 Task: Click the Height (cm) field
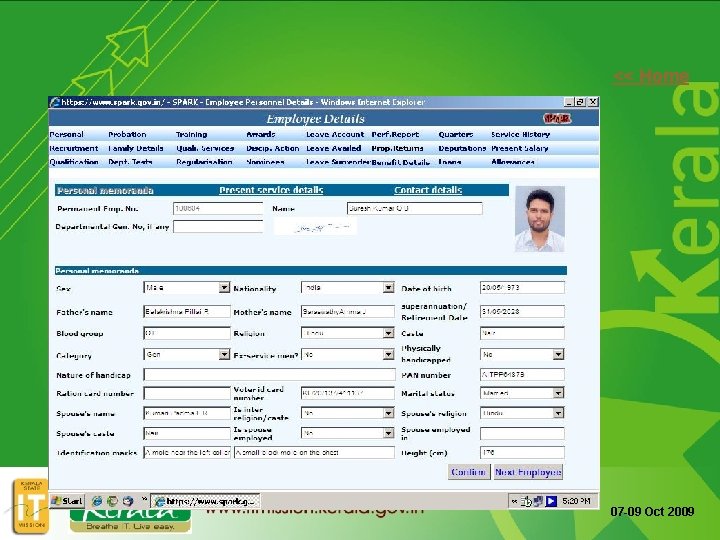pos(522,452)
